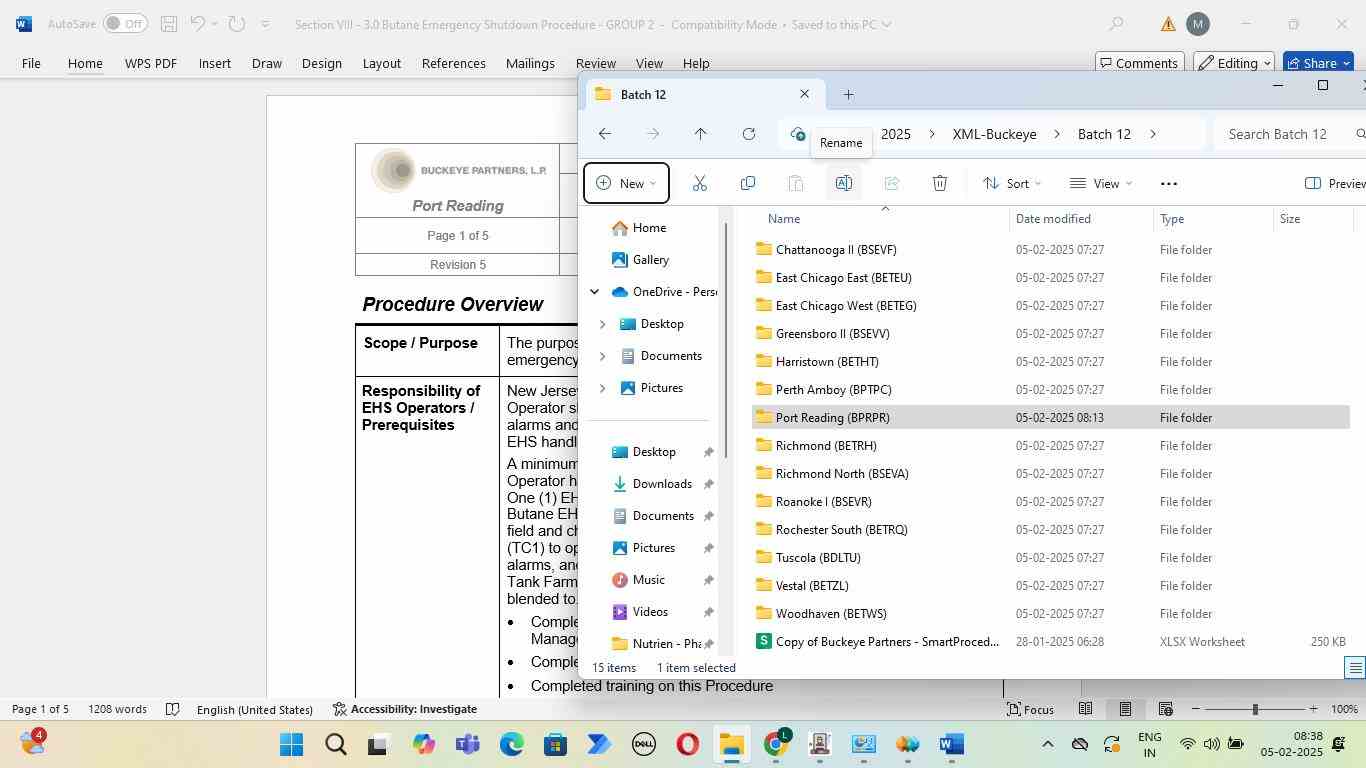Expand the Pictures tree node
The width and height of the screenshot is (1366, 768).
point(602,388)
